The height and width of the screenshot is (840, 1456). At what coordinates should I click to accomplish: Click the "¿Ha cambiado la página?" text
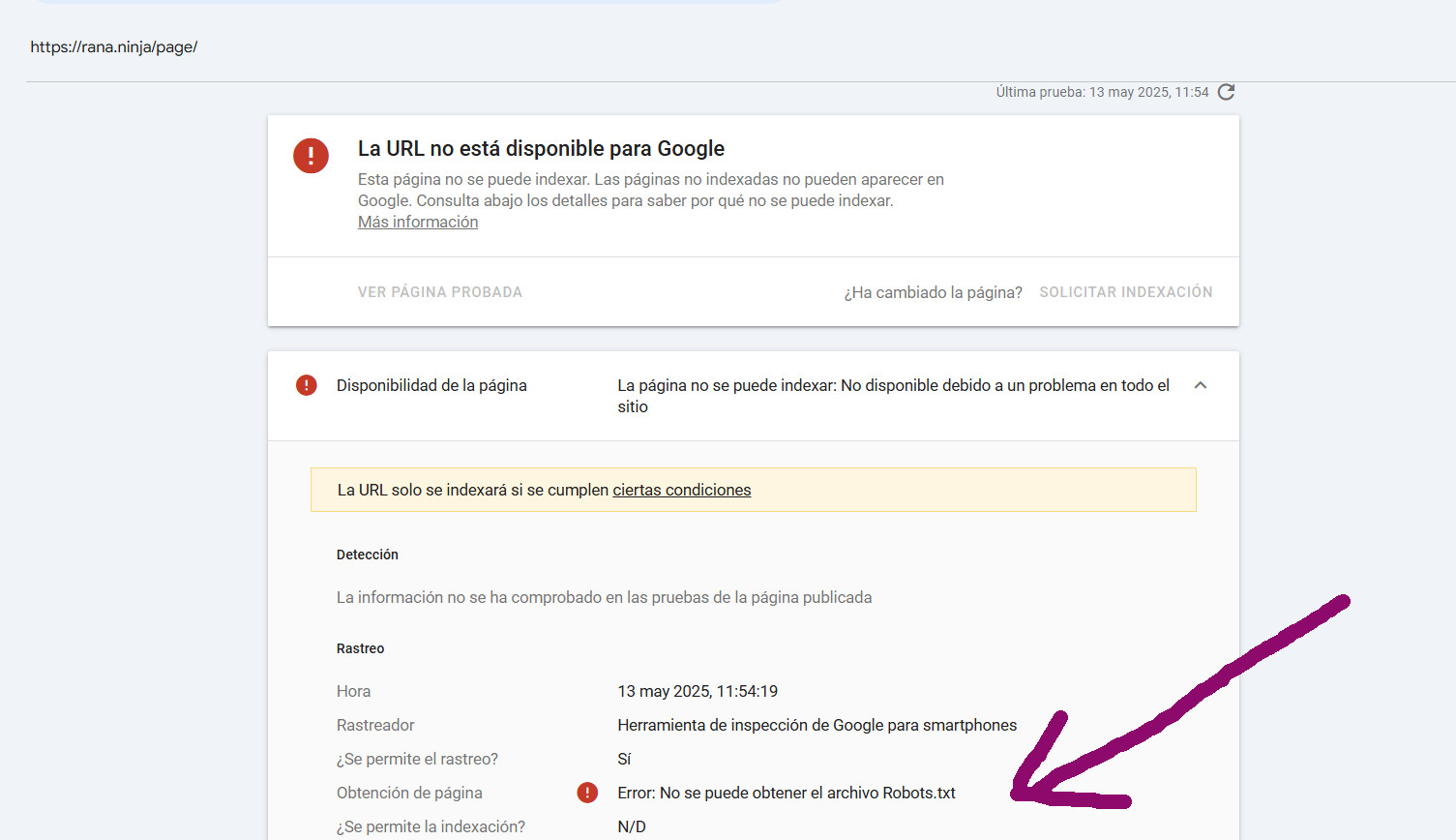click(x=932, y=291)
